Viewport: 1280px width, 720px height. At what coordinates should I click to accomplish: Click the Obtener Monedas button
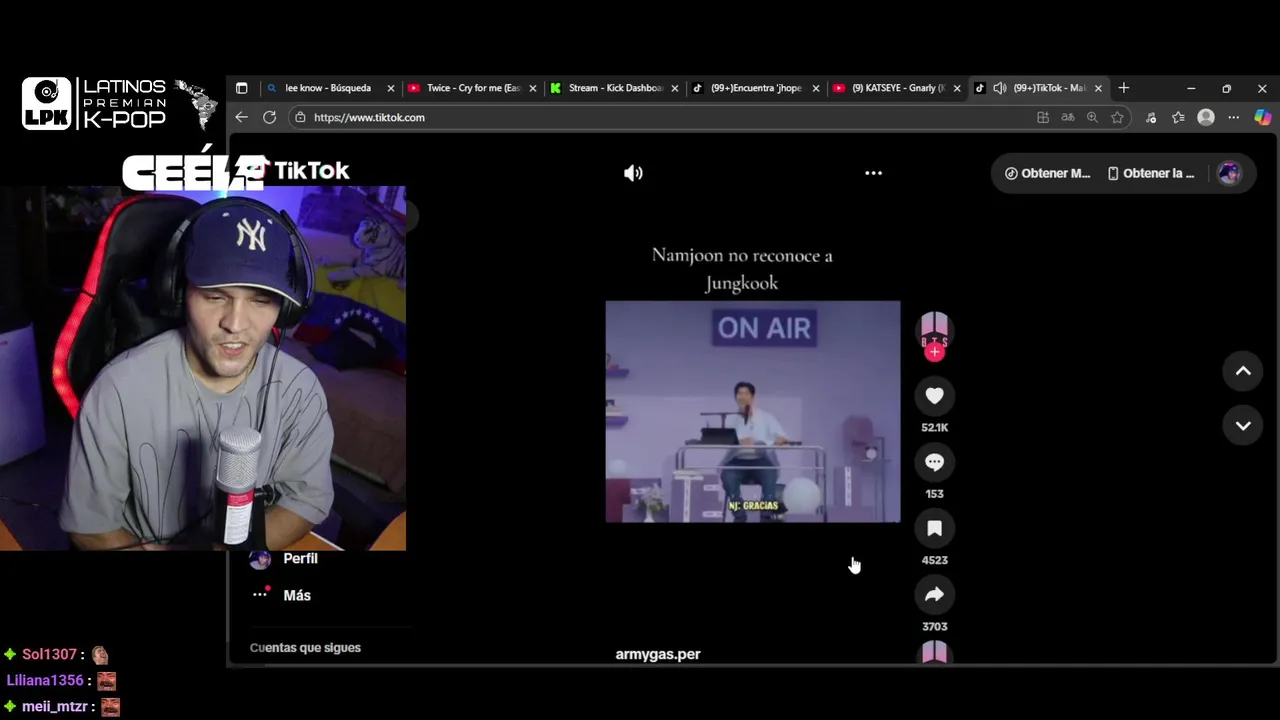coord(1047,173)
